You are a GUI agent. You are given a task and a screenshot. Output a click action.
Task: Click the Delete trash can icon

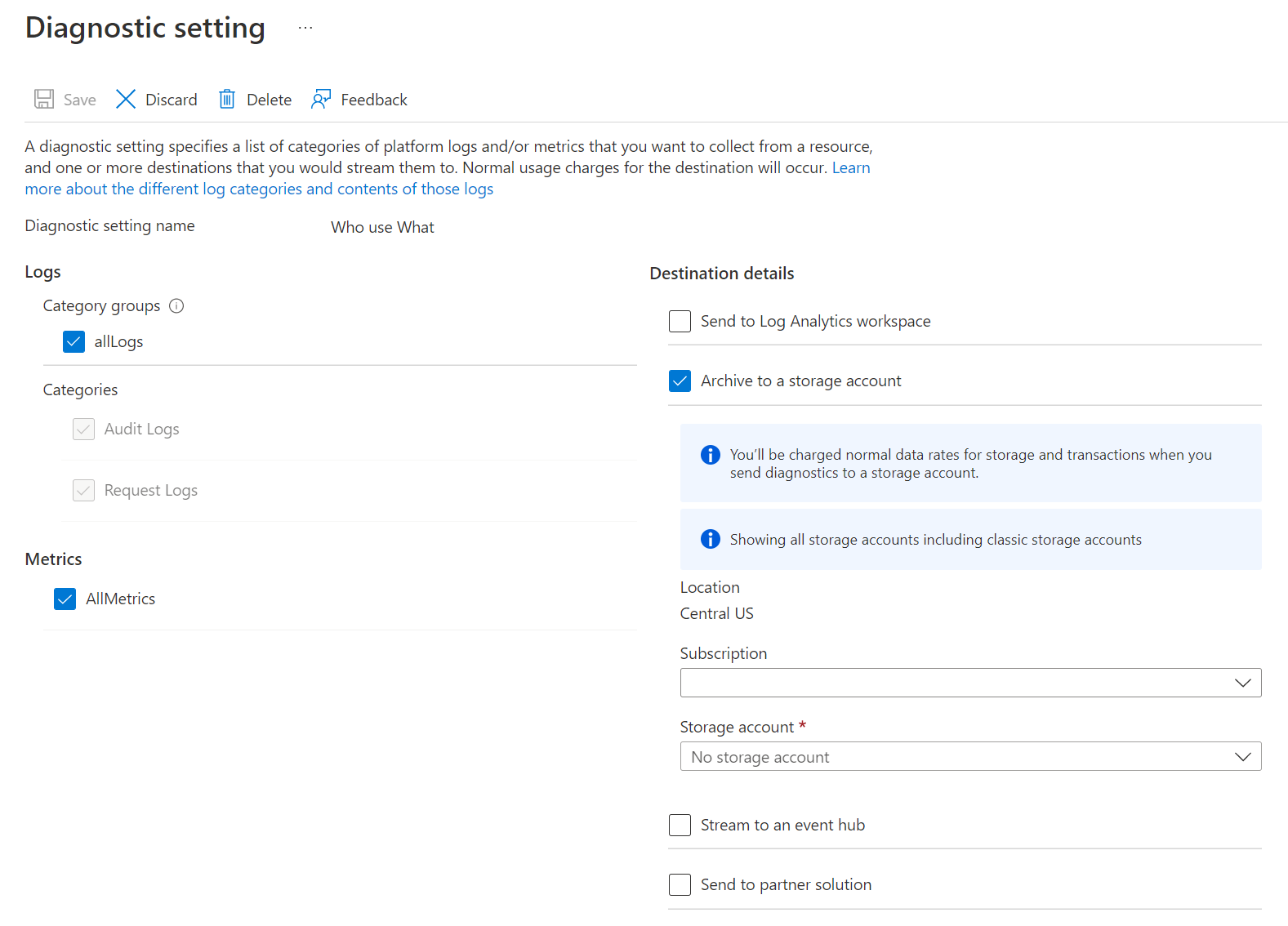click(x=227, y=100)
